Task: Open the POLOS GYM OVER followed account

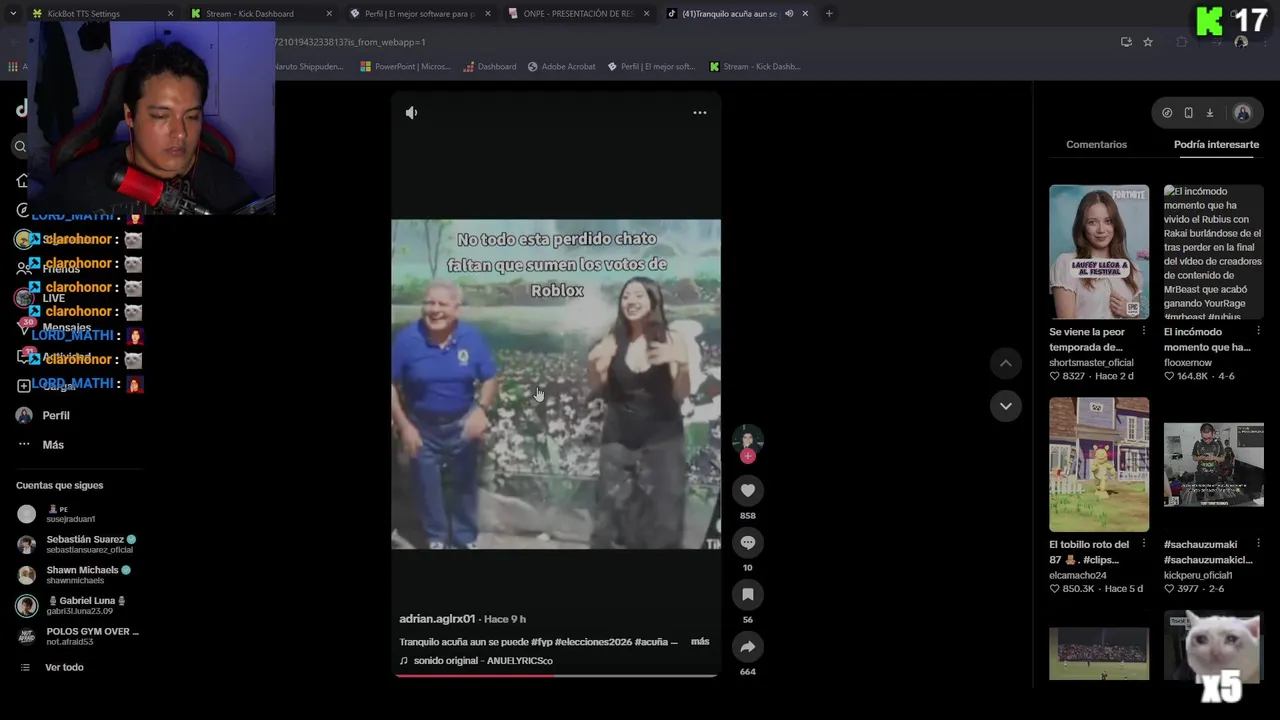Action: [78, 636]
